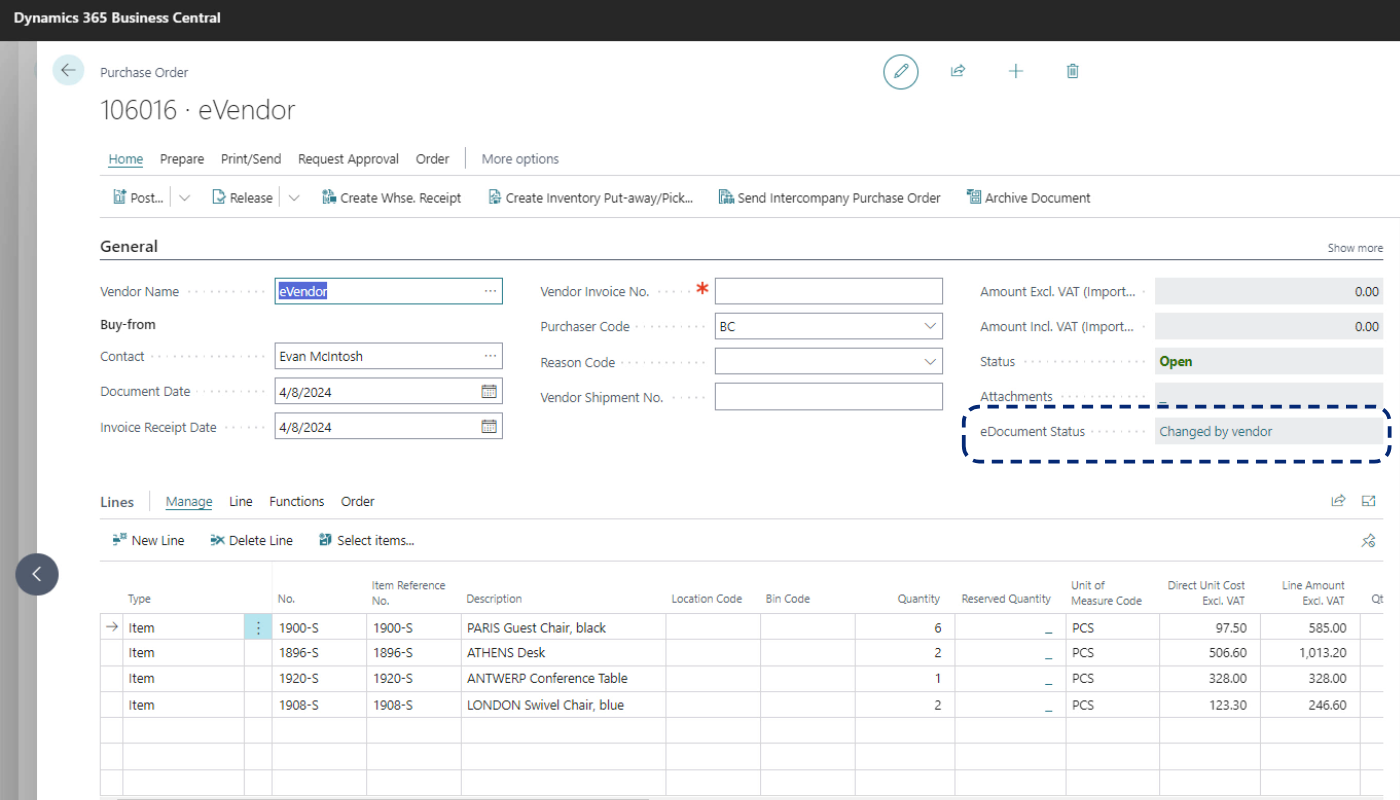The height and width of the screenshot is (800, 1400).
Task: Select PARIS Guest Chair, black cell
Action: pos(563,628)
